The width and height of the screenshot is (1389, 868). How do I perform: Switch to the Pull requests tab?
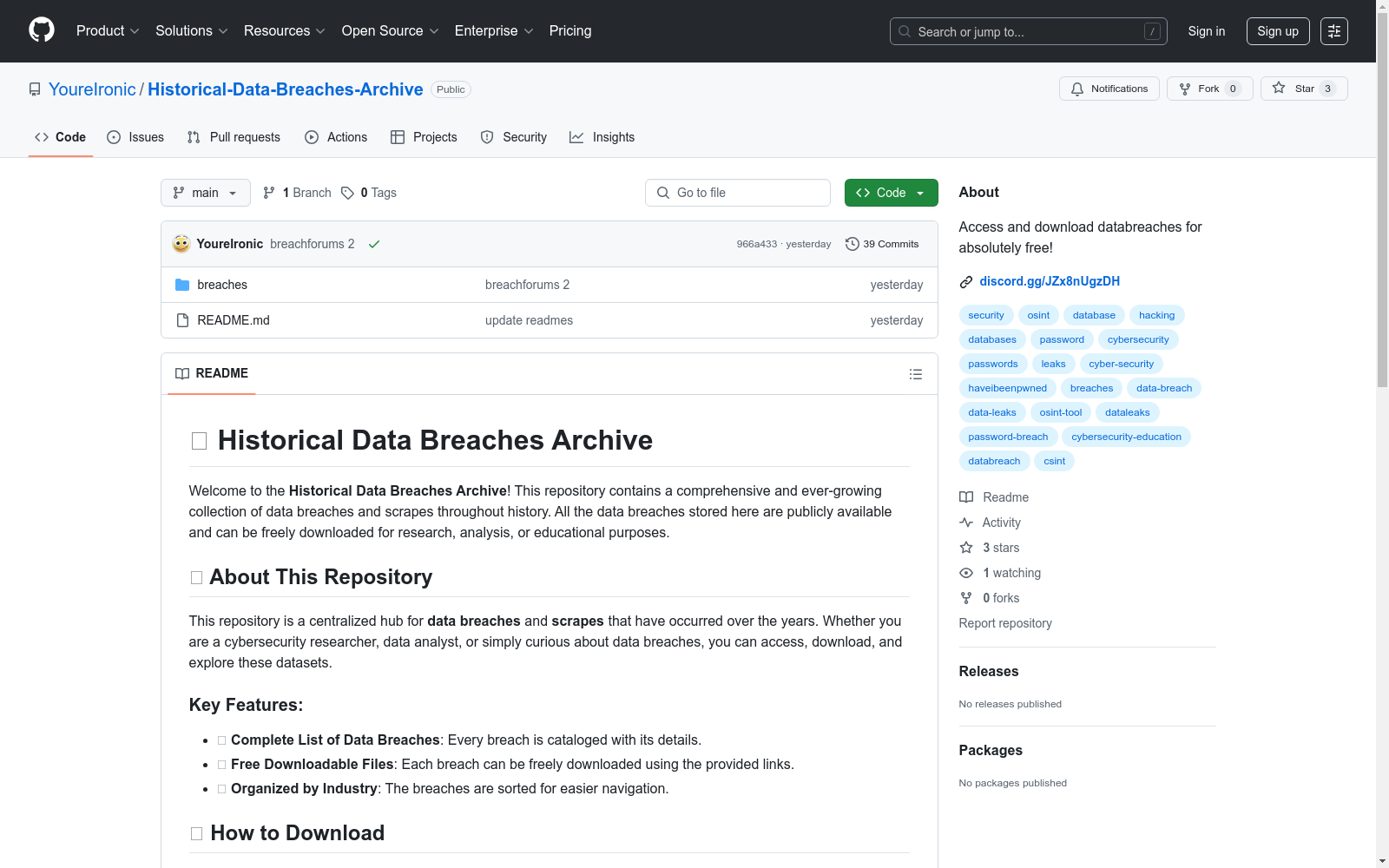(x=234, y=137)
